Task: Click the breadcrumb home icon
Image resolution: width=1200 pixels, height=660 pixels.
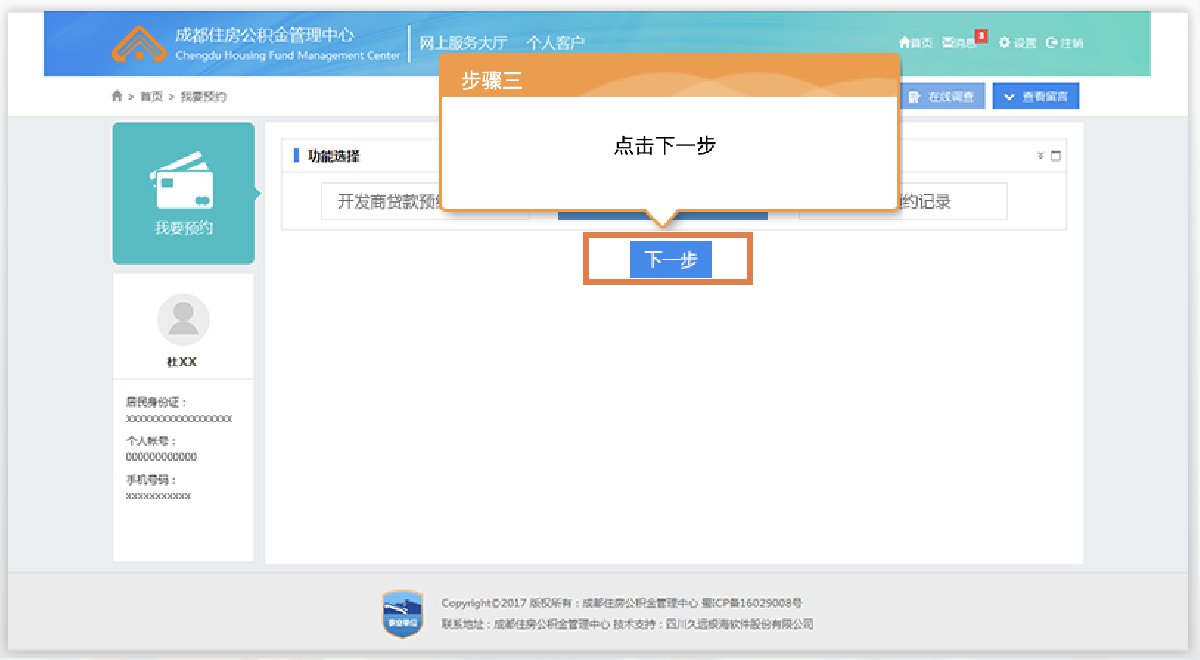Action: click(117, 96)
